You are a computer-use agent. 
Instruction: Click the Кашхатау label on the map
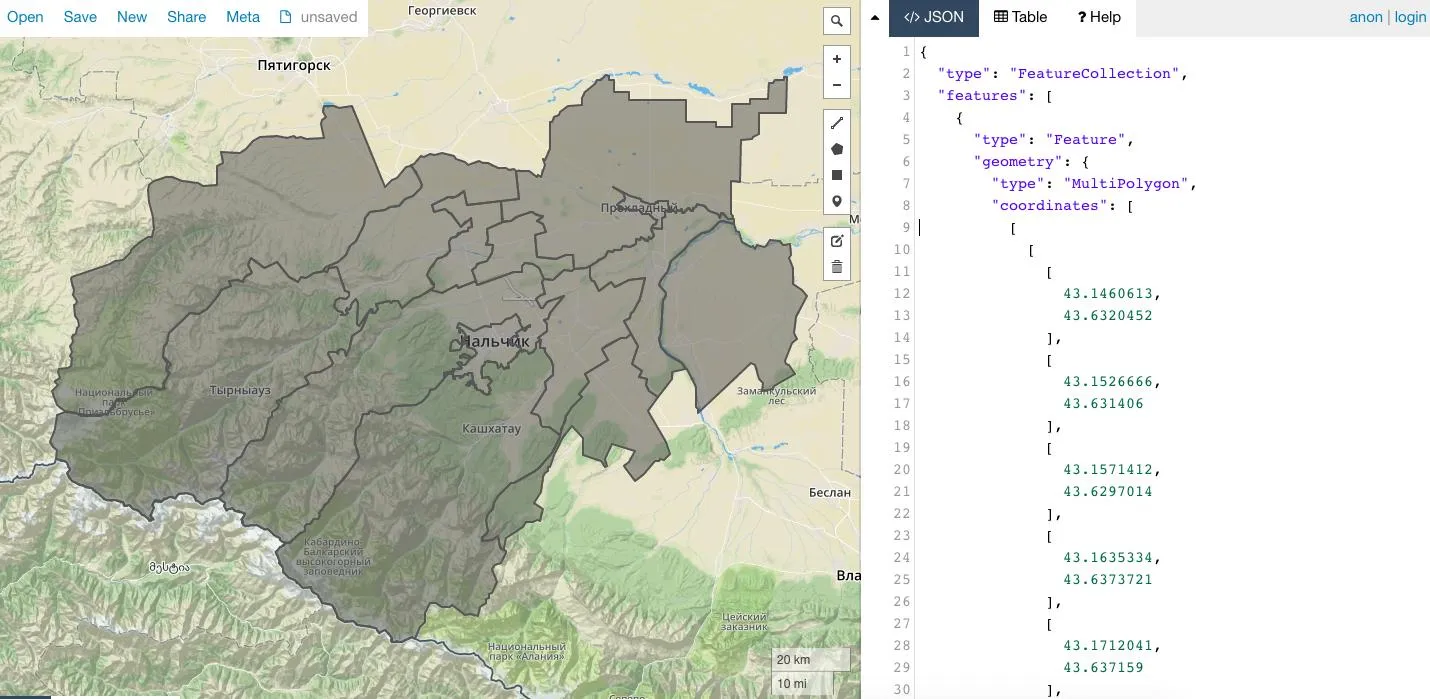tap(491, 429)
